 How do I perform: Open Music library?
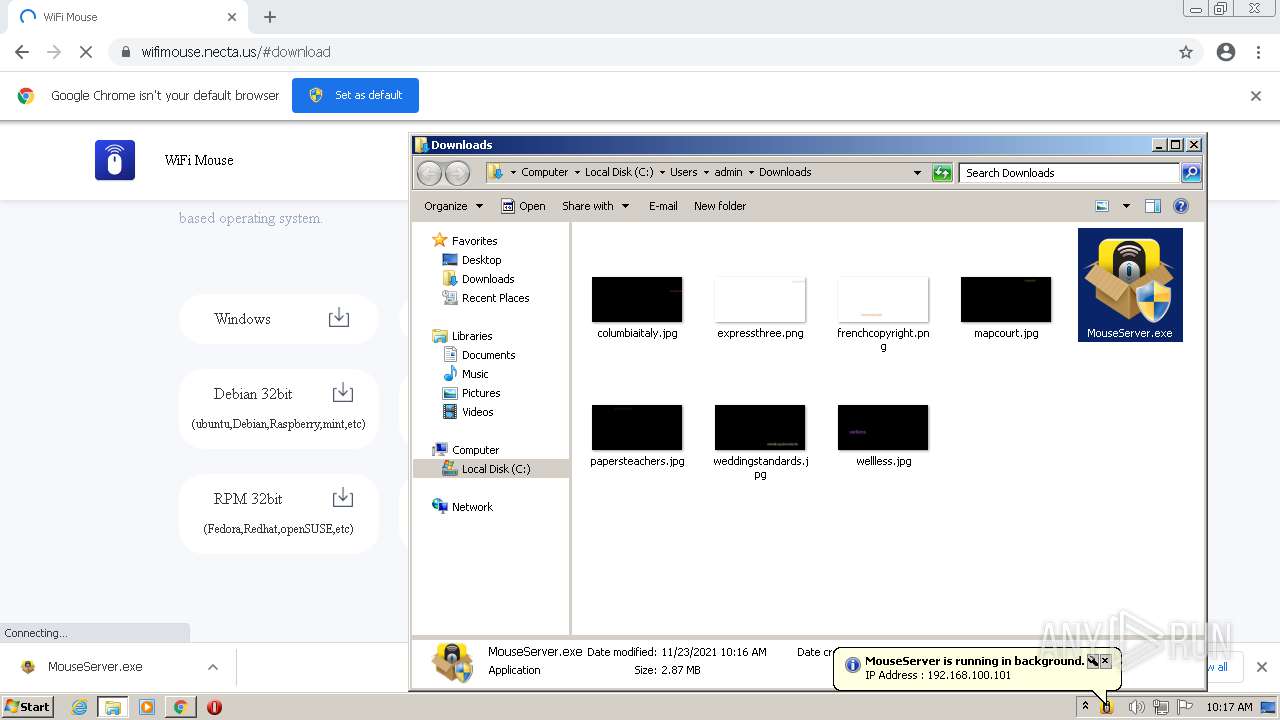point(475,374)
